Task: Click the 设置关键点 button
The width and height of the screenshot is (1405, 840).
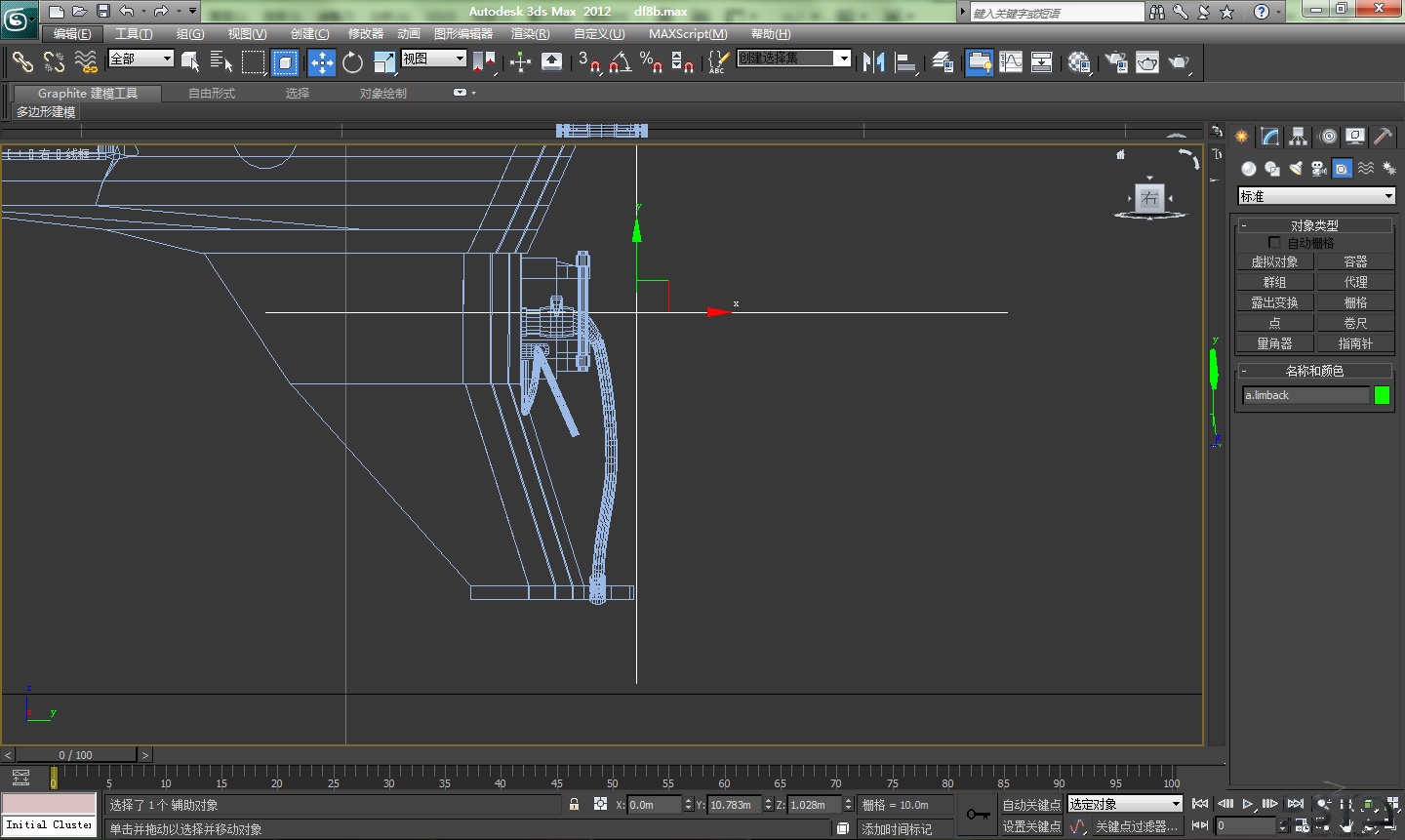Action: [x=1031, y=826]
